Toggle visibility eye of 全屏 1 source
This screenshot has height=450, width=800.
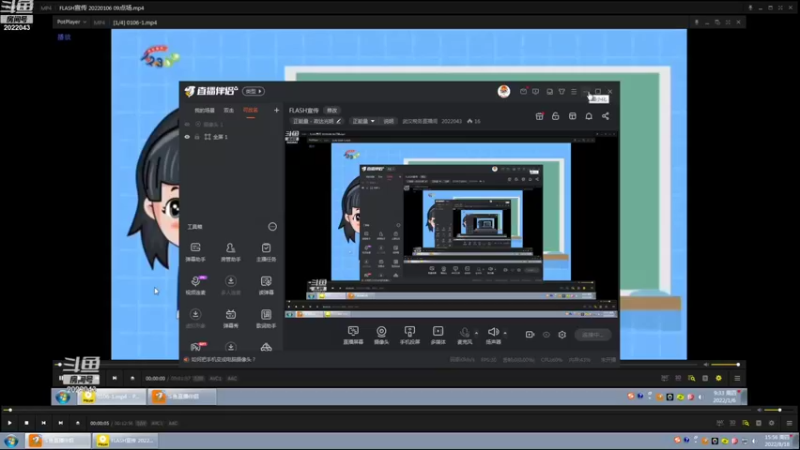(x=187, y=137)
